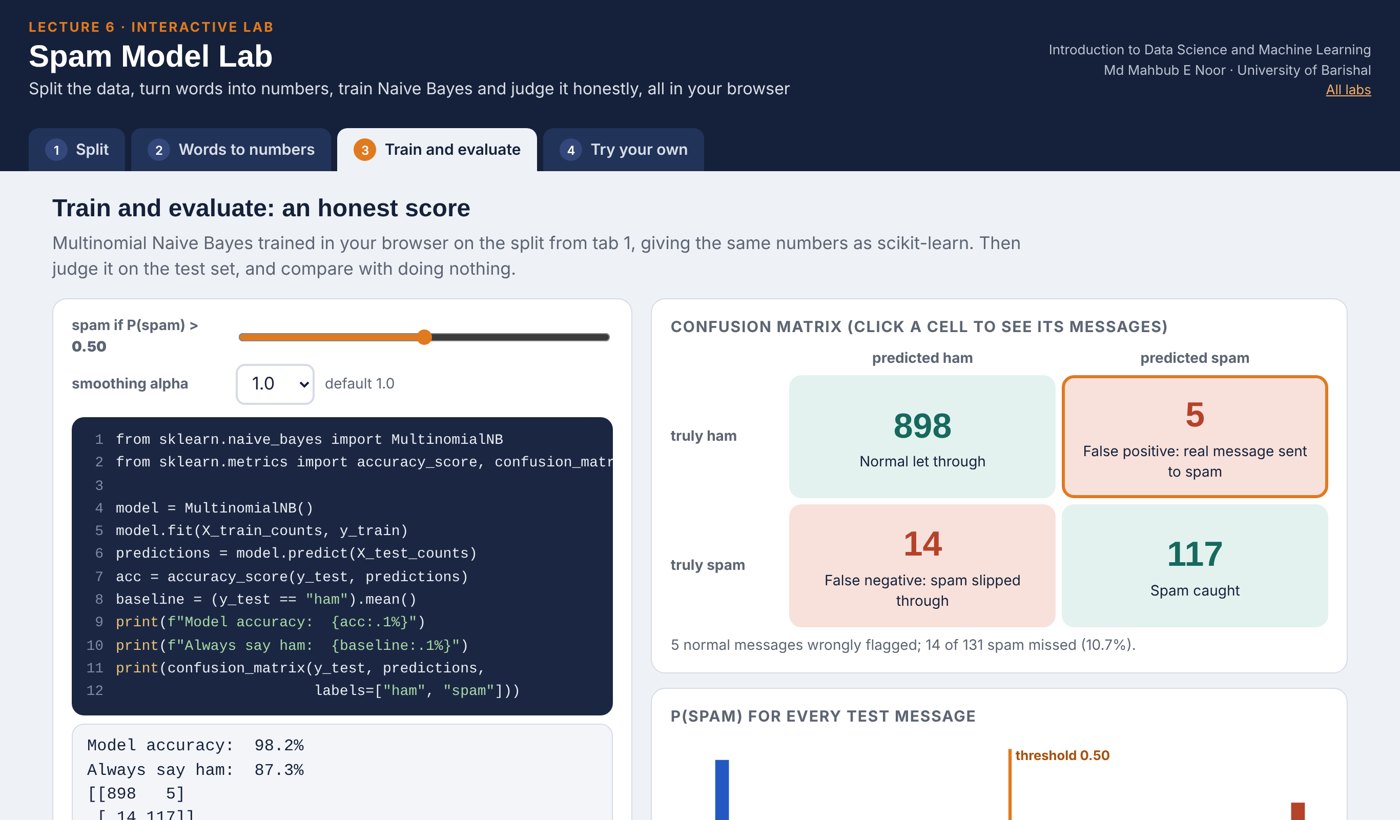
Task: Click the 'threshold 0.50' chart label
Action: pyautogui.click(x=1062, y=756)
